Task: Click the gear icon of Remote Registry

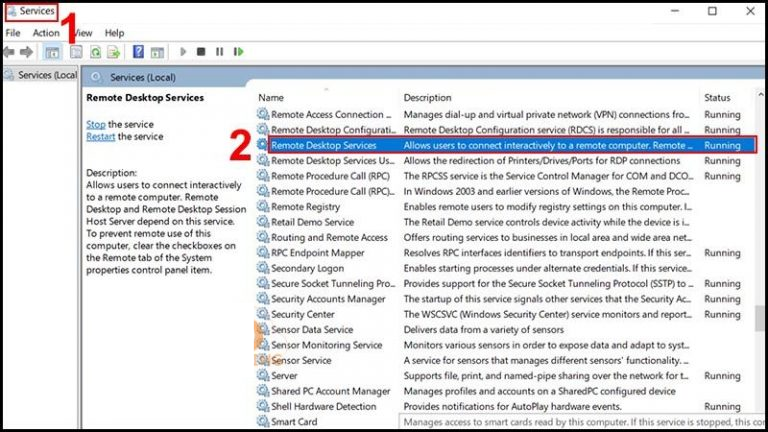Action: point(263,206)
